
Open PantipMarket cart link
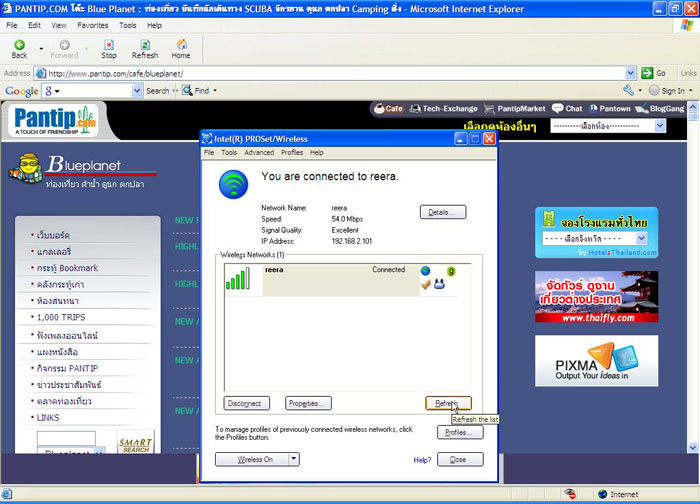[x=515, y=108]
